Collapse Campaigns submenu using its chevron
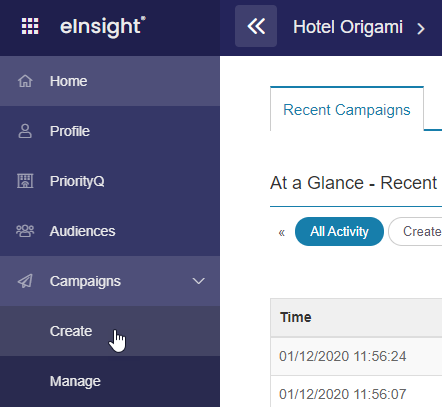The height and width of the screenshot is (407, 442). [x=198, y=281]
